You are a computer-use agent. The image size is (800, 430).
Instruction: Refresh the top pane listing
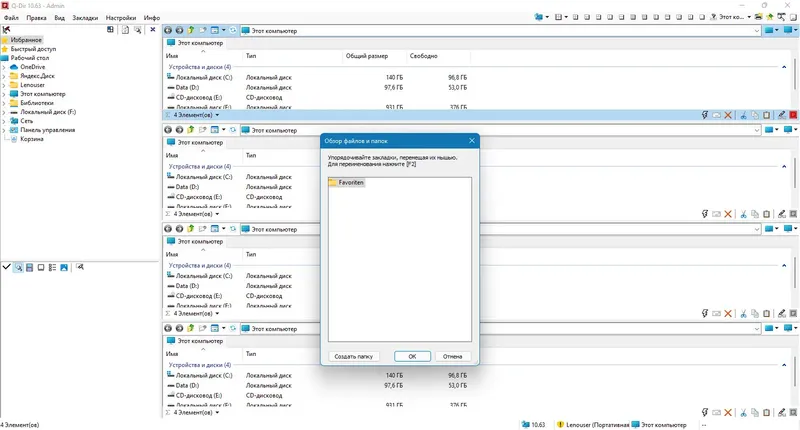tap(233, 30)
